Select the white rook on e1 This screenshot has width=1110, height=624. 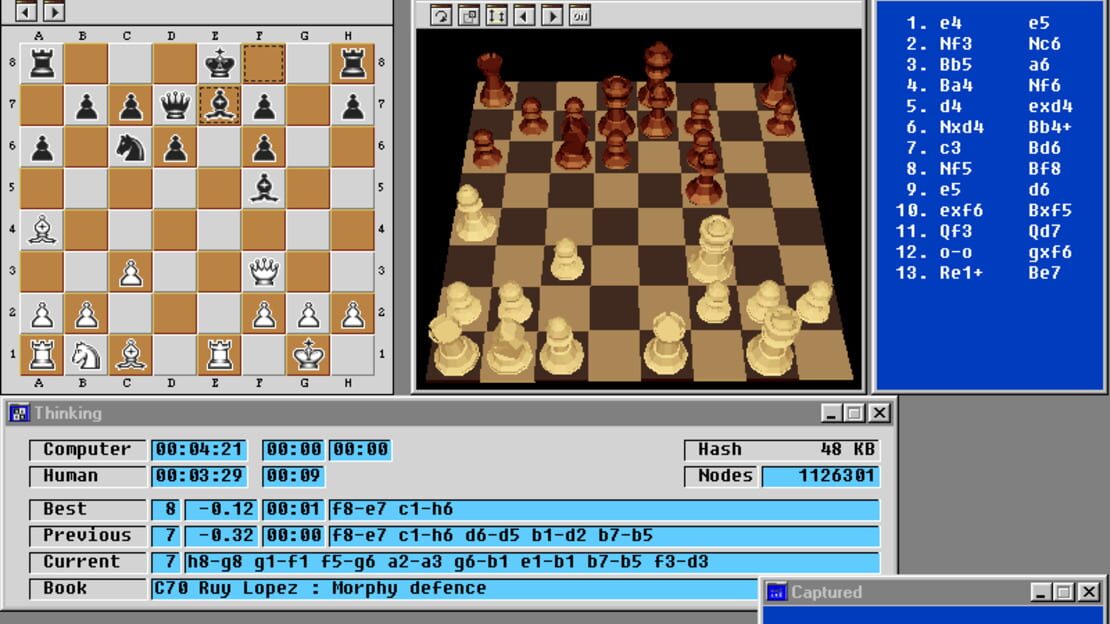pos(219,354)
